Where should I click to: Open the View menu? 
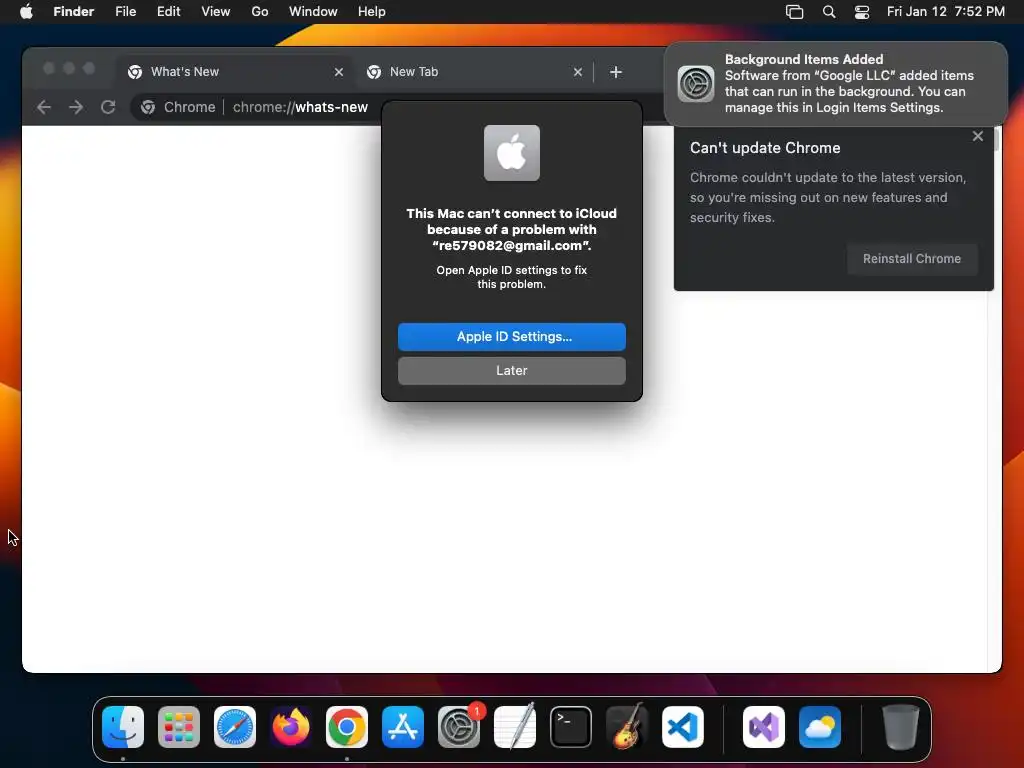[216, 12]
